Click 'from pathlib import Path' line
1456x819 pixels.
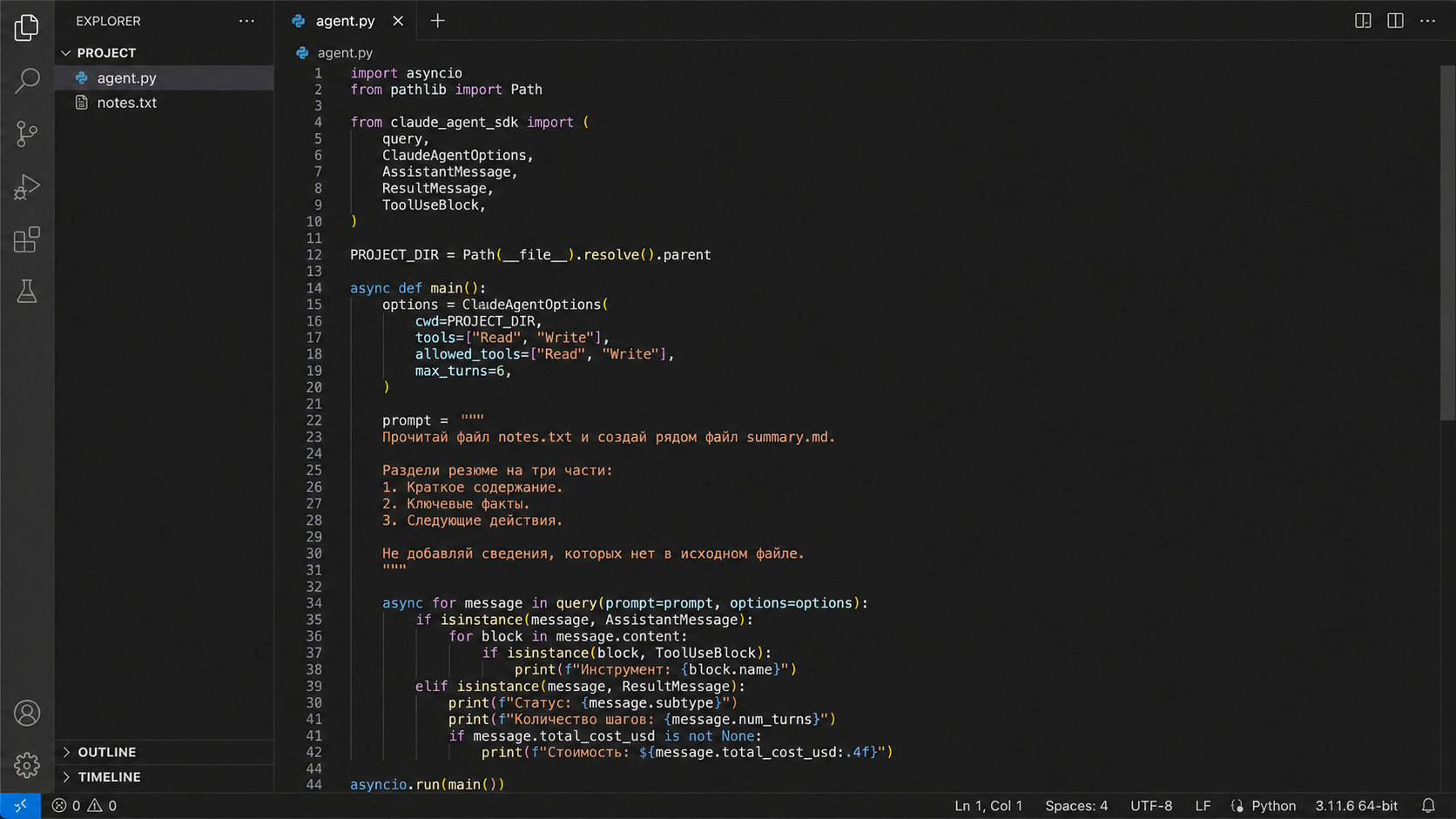click(x=446, y=90)
